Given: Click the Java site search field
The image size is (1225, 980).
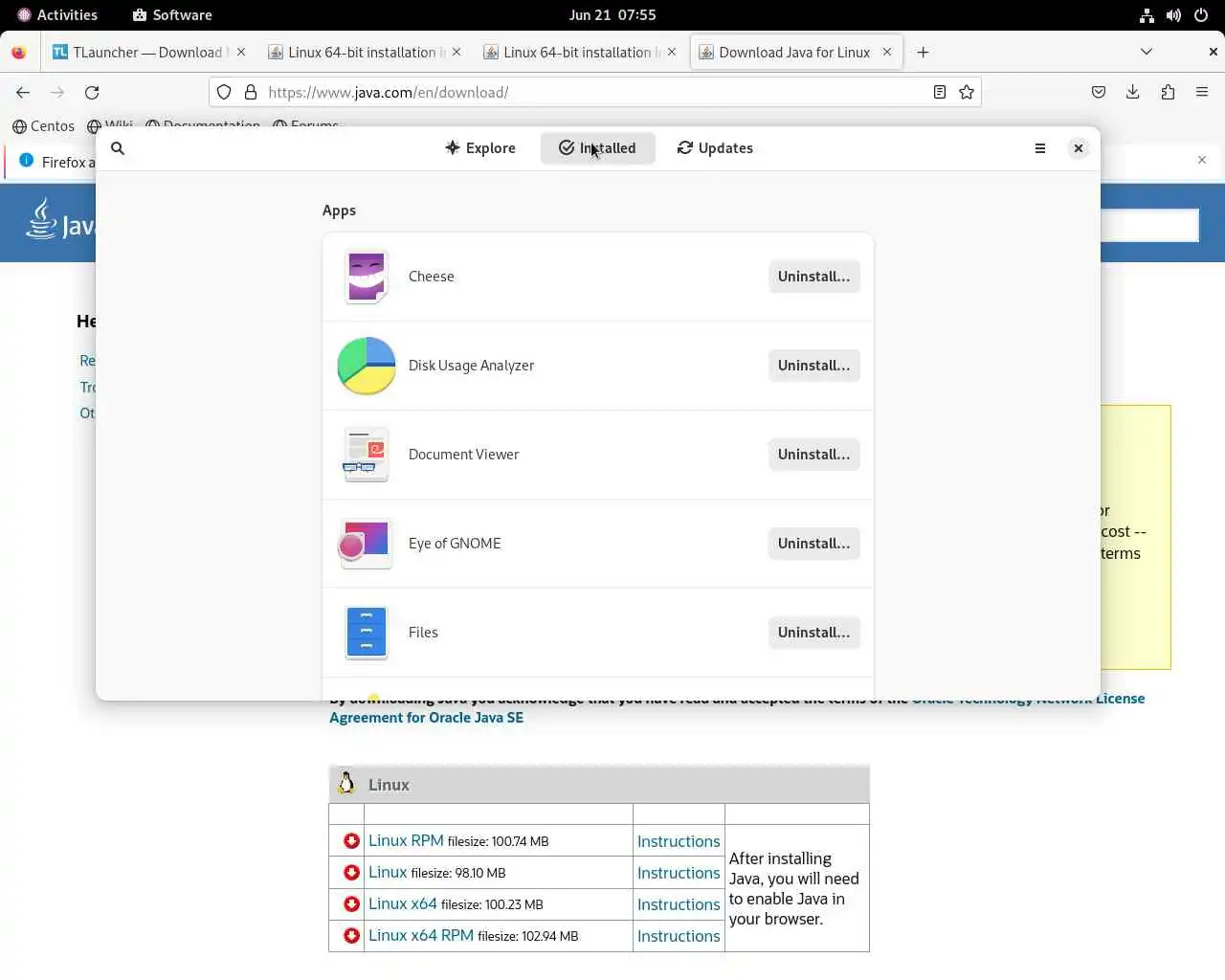Looking at the screenshot, I should coord(1148,226).
